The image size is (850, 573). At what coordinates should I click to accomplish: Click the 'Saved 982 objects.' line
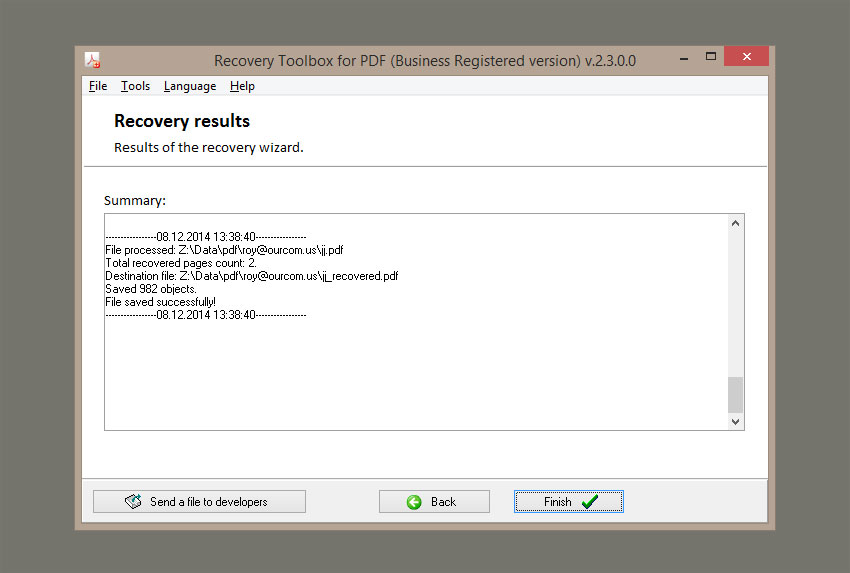click(151, 289)
